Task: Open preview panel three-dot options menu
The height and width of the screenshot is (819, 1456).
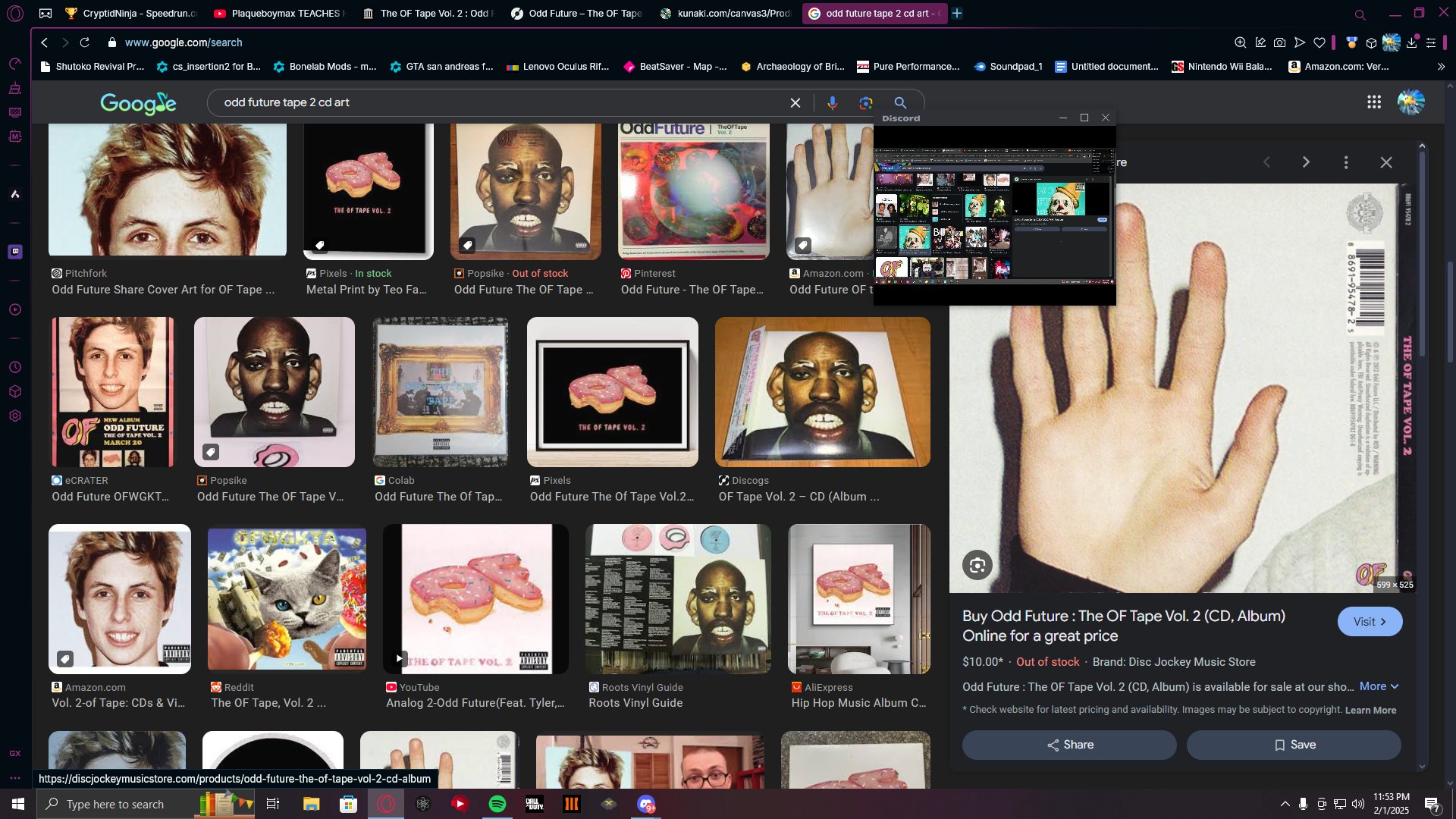Action: click(1345, 162)
